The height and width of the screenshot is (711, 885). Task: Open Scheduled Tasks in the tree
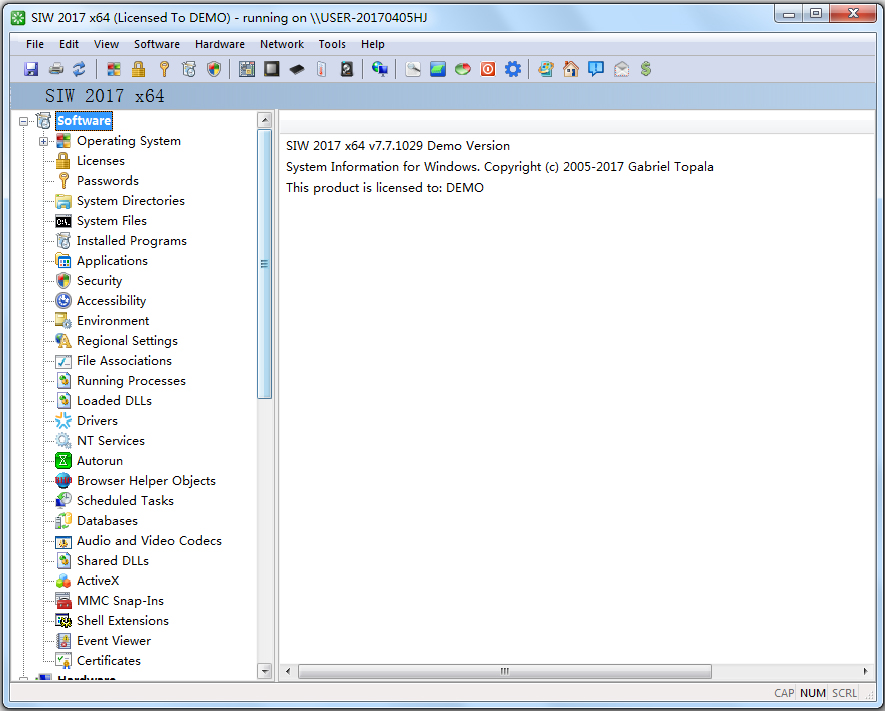click(x=125, y=501)
